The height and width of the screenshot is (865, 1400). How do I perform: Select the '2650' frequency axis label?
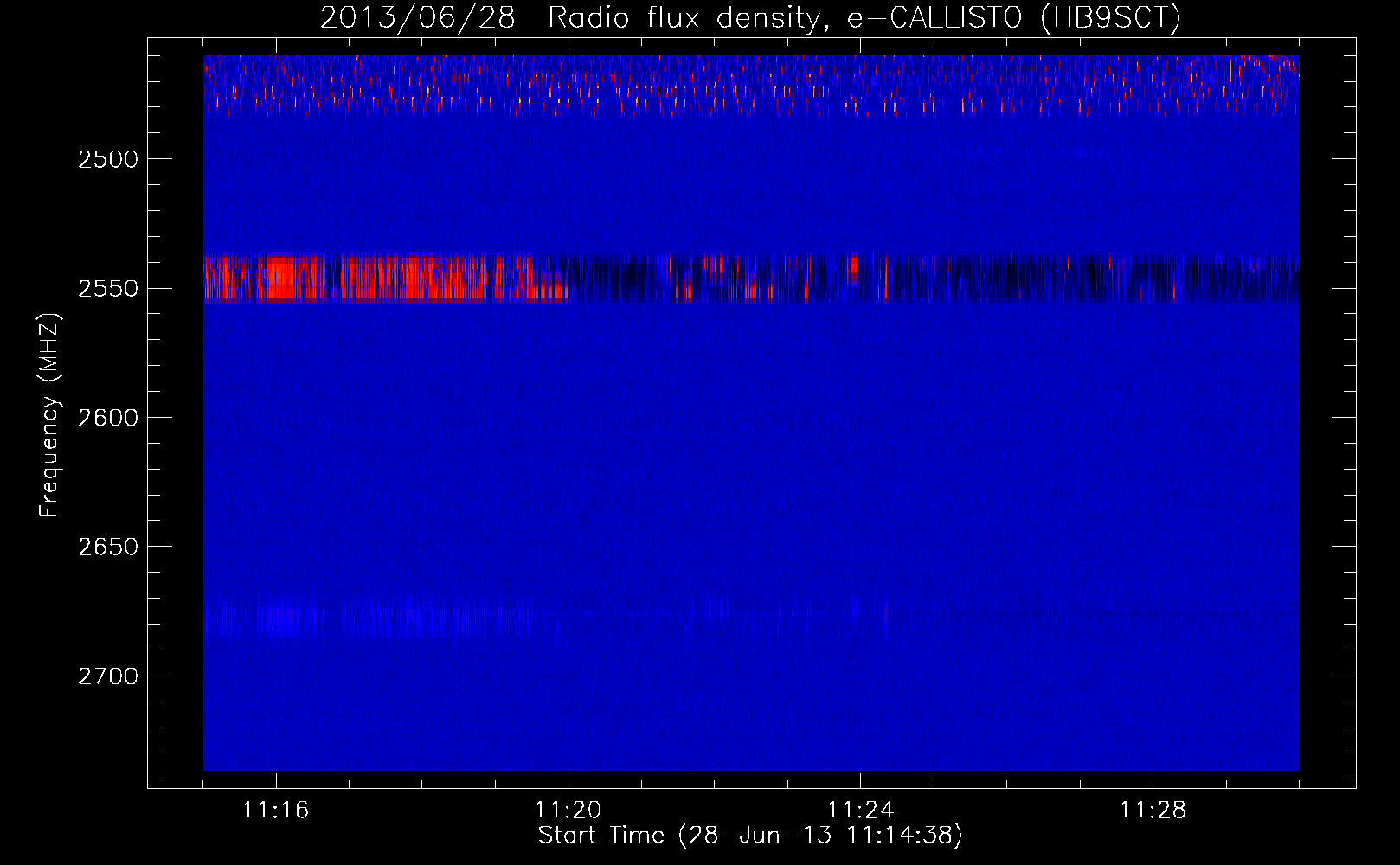point(108,547)
